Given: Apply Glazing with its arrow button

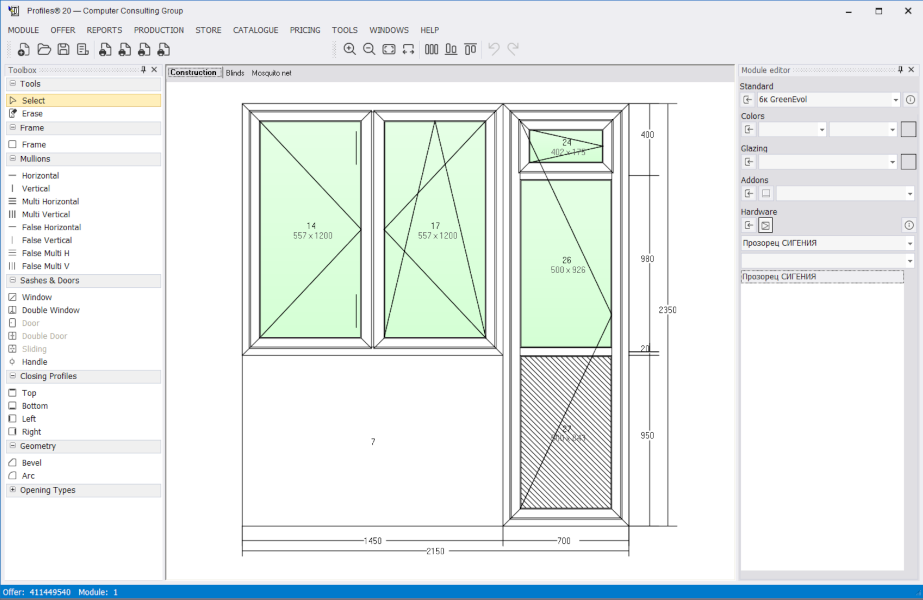Looking at the screenshot, I should [749, 162].
